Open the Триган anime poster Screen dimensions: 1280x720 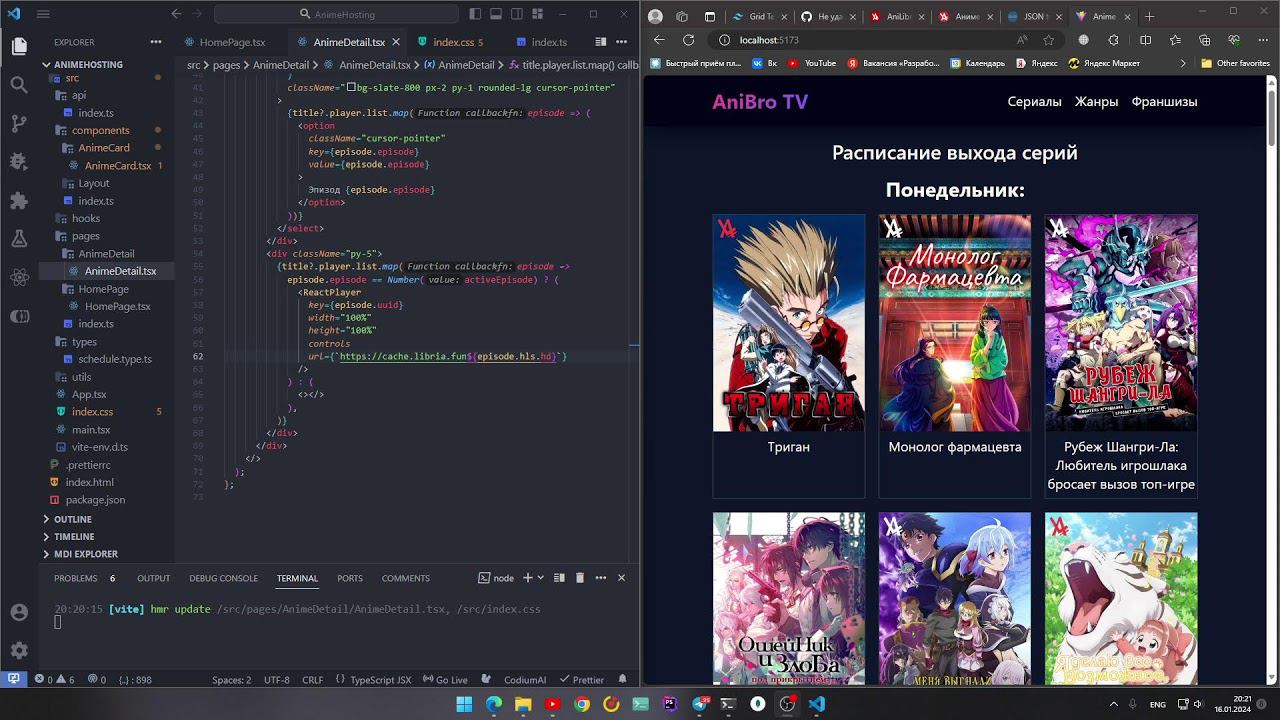pos(788,323)
